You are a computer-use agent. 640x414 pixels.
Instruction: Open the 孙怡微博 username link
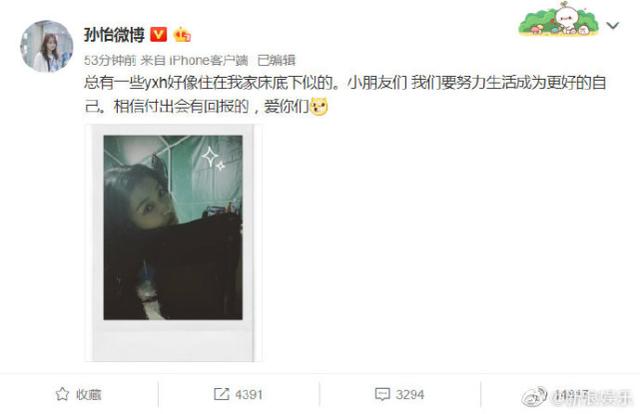[114, 35]
